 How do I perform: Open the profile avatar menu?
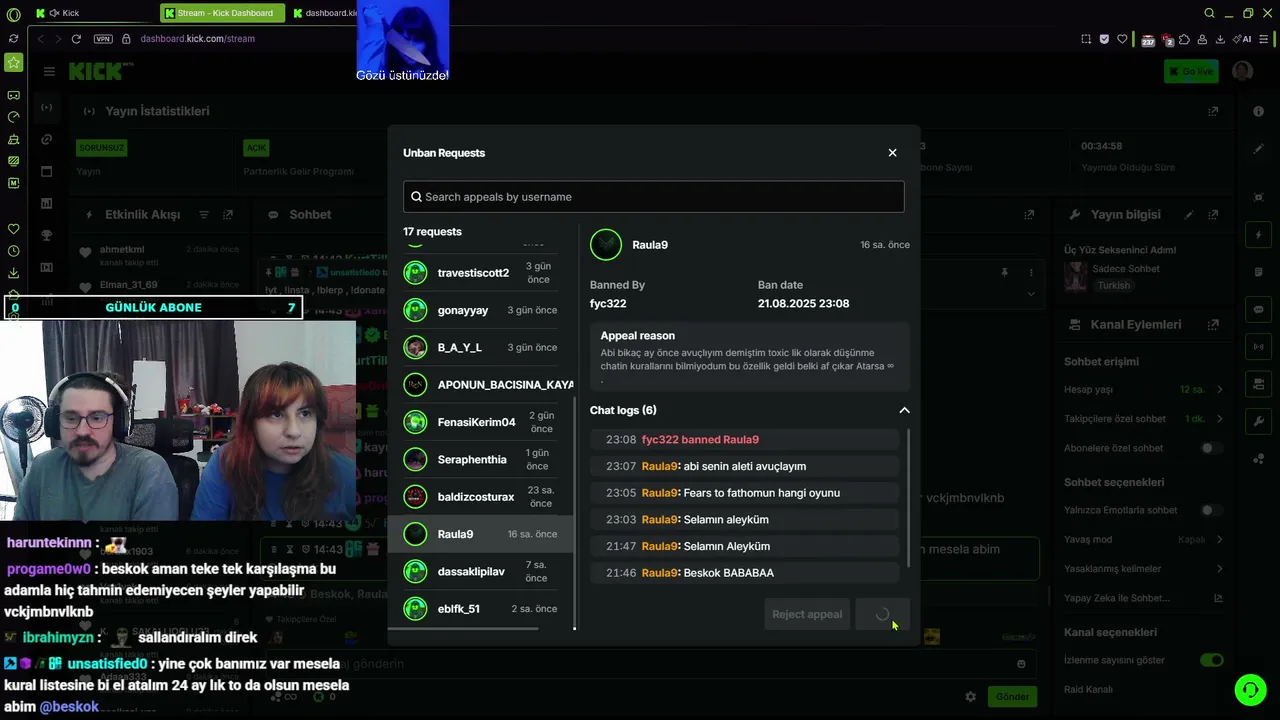click(x=1243, y=71)
